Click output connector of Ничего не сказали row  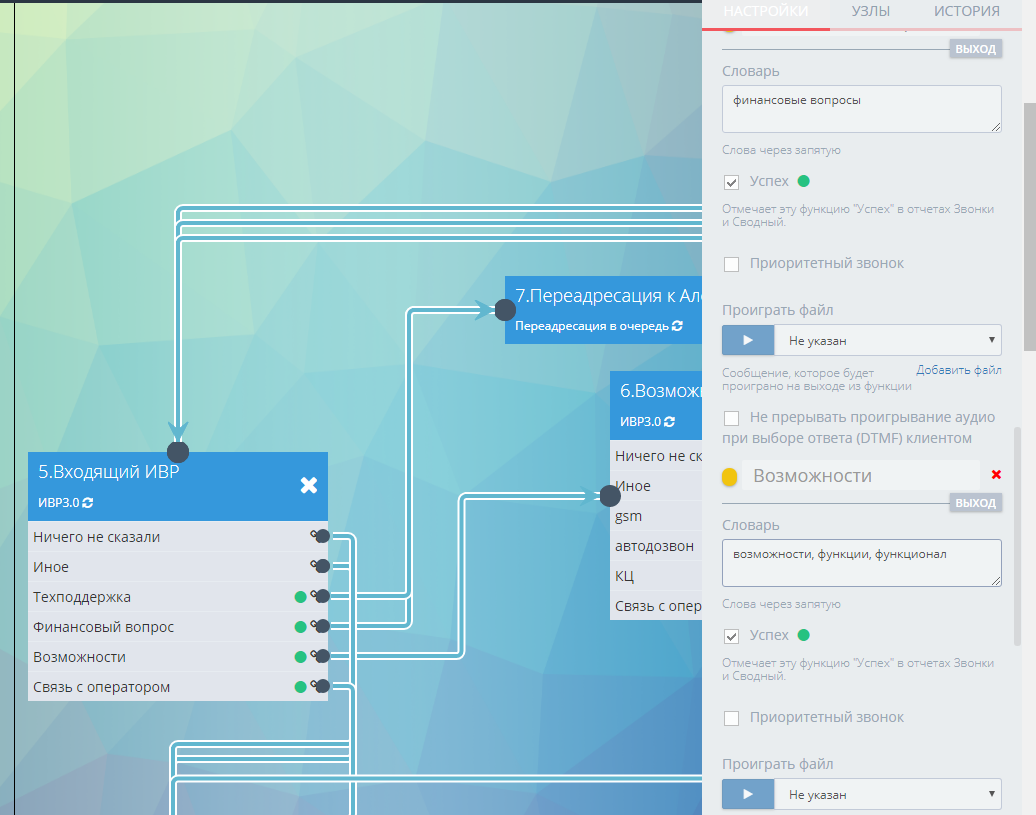(322, 537)
